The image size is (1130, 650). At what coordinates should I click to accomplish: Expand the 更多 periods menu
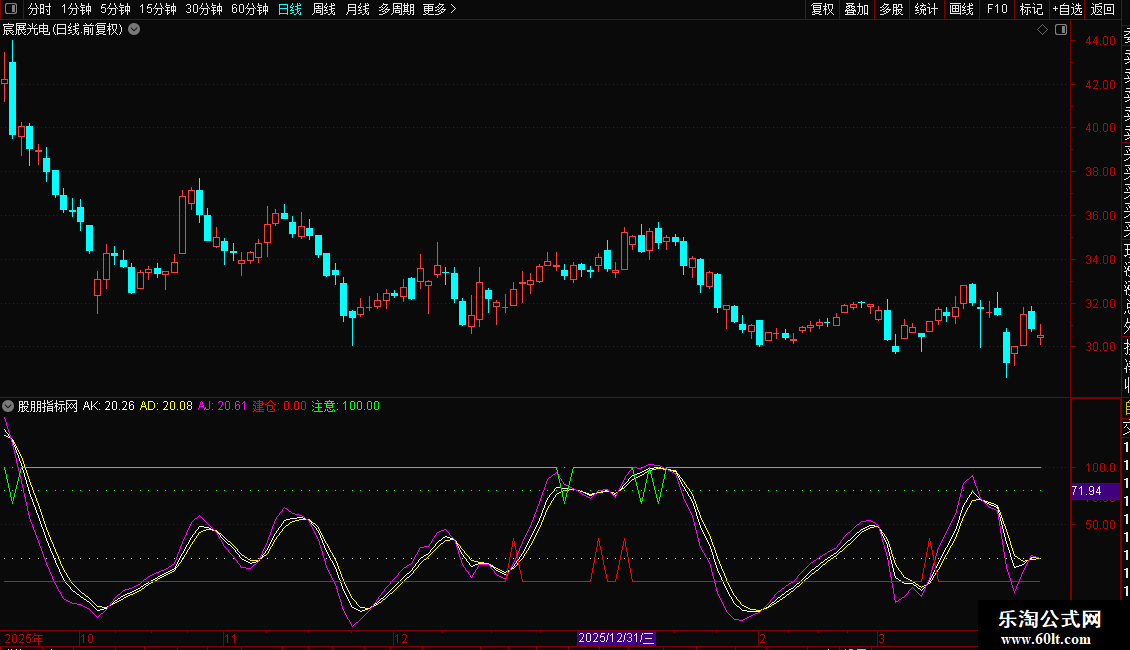(440, 9)
